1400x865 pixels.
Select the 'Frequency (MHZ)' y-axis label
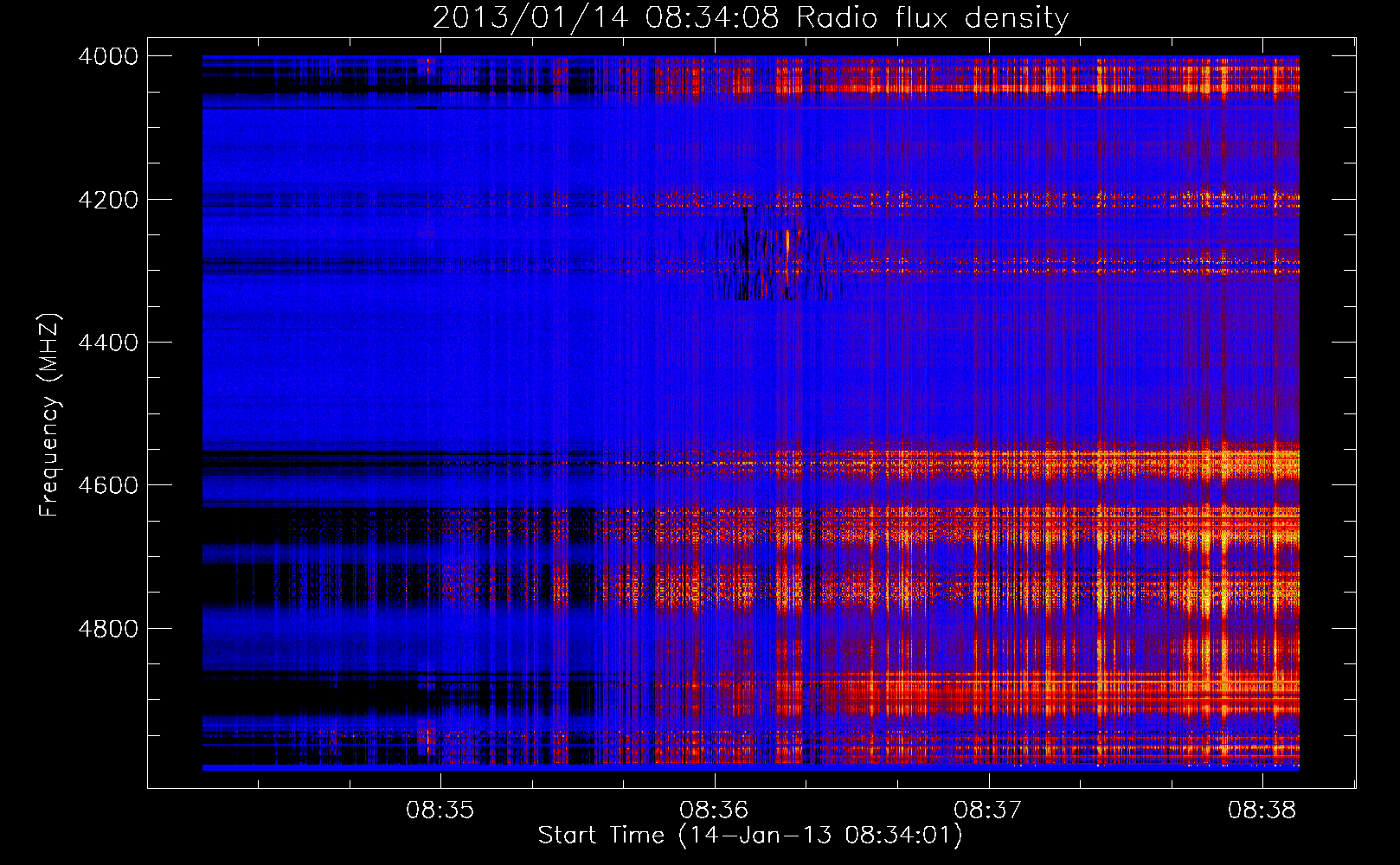[49, 415]
